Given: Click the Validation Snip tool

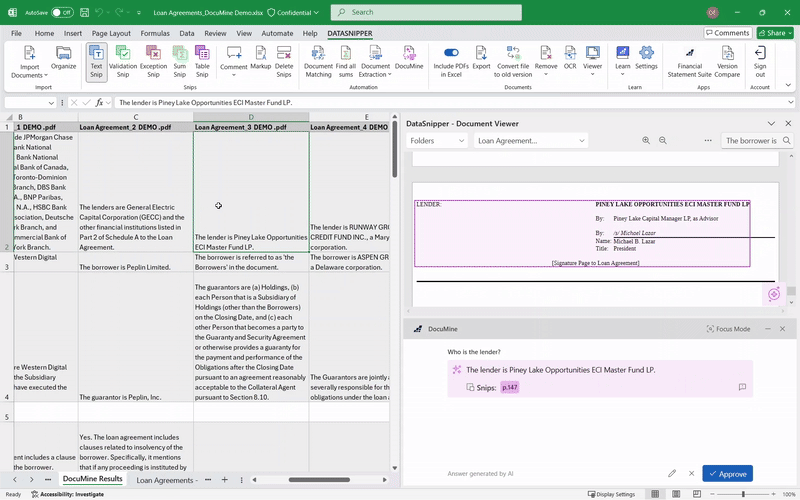Looking at the screenshot, I should [x=124, y=61].
